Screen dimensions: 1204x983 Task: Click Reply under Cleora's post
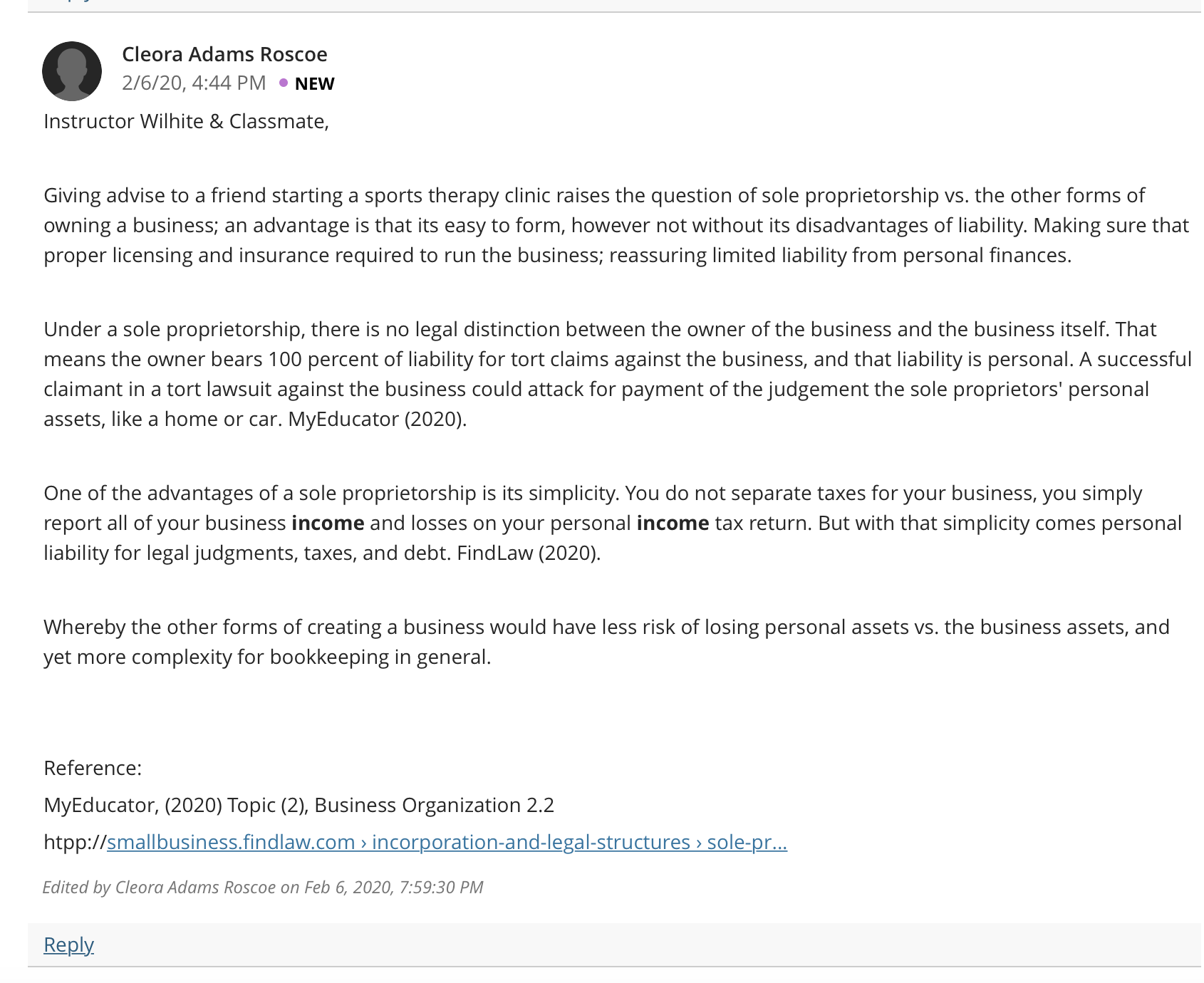point(68,945)
